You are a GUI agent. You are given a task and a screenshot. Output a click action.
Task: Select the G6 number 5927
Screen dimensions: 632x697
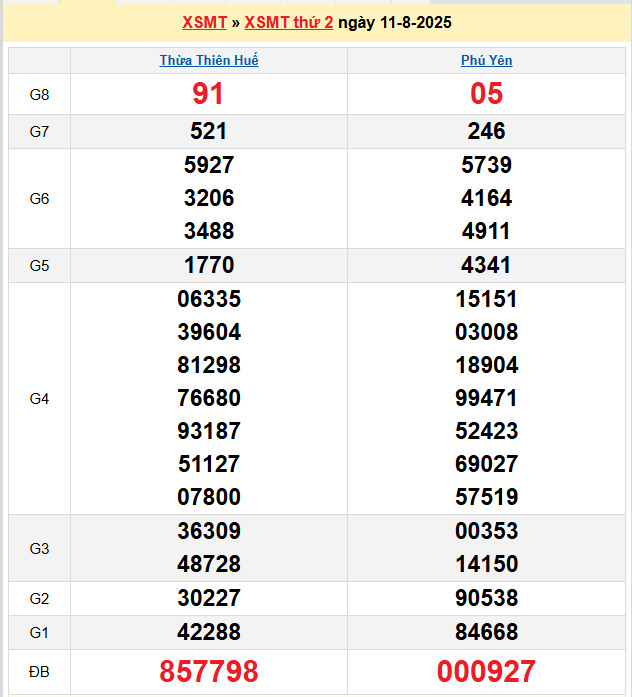[x=209, y=165]
